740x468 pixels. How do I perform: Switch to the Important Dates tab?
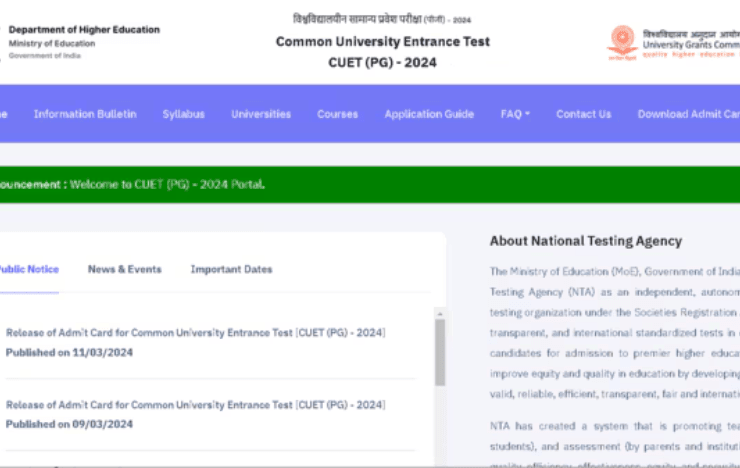click(x=231, y=269)
